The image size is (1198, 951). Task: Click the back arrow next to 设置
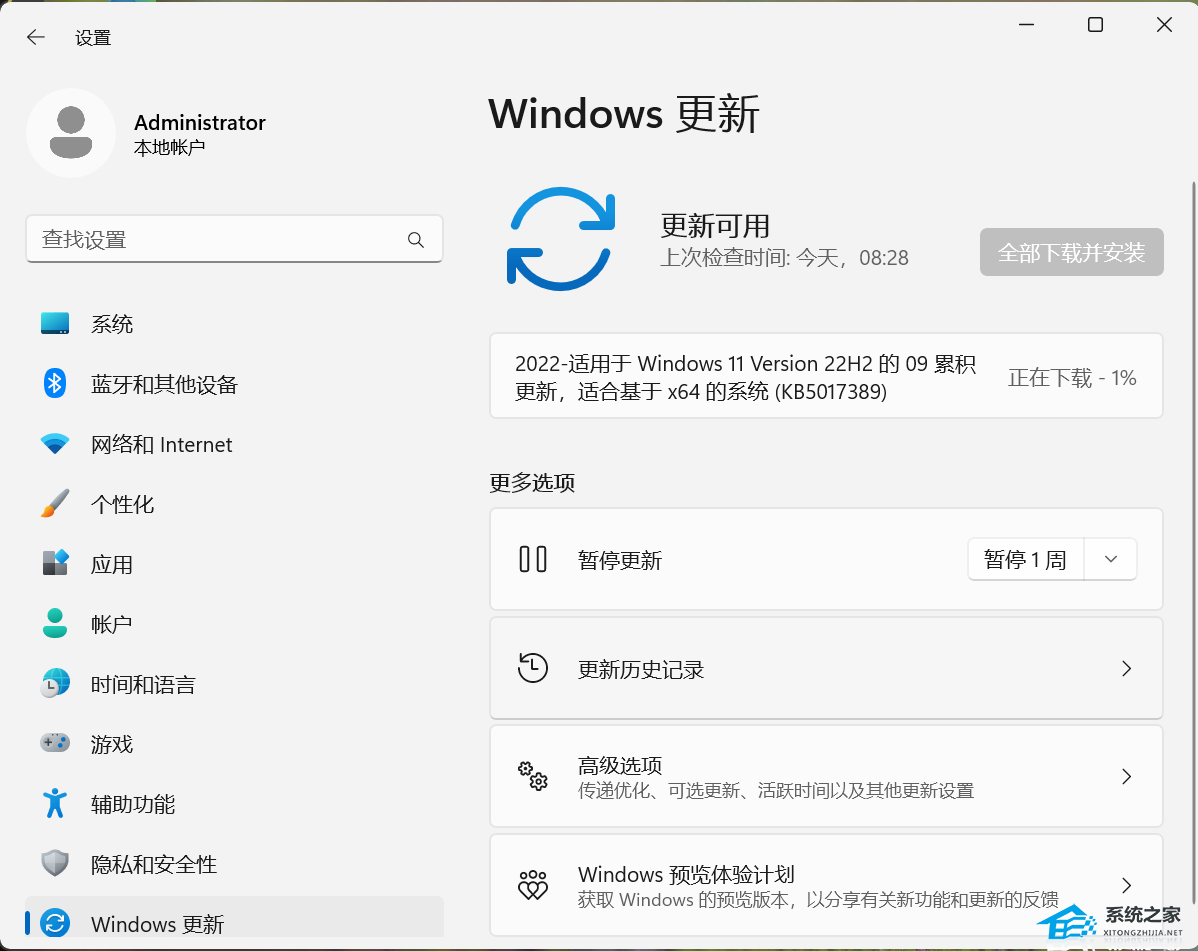[35, 37]
